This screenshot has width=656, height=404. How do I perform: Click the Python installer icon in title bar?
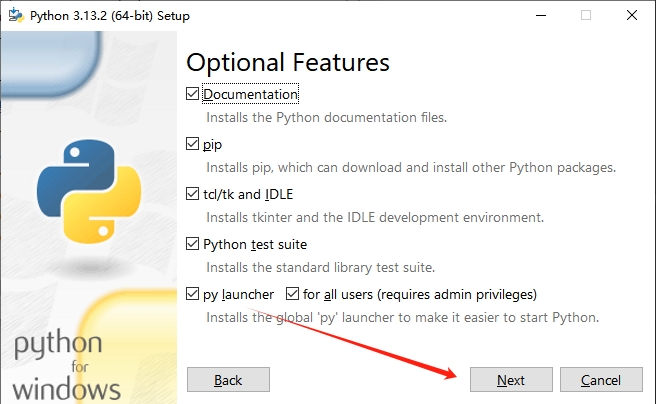16,15
